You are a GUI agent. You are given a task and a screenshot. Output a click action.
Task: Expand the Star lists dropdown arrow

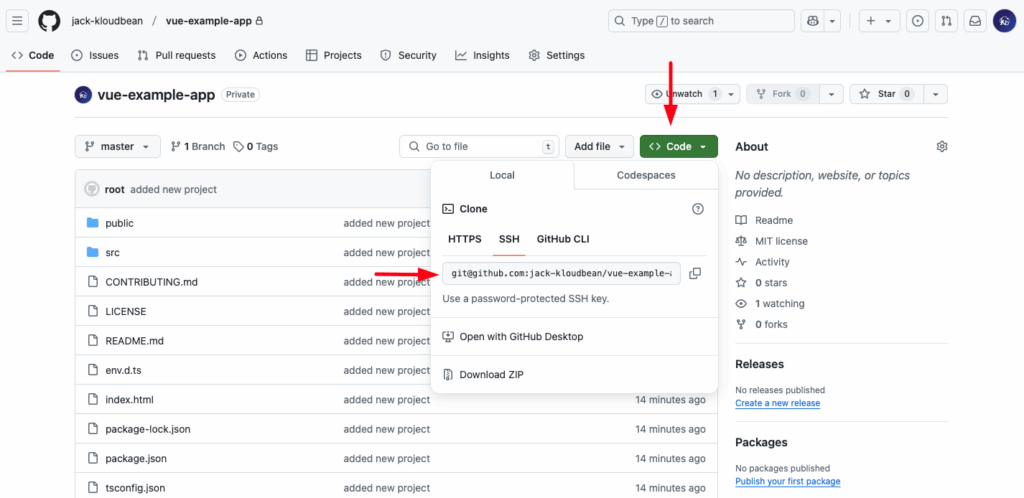click(936, 94)
